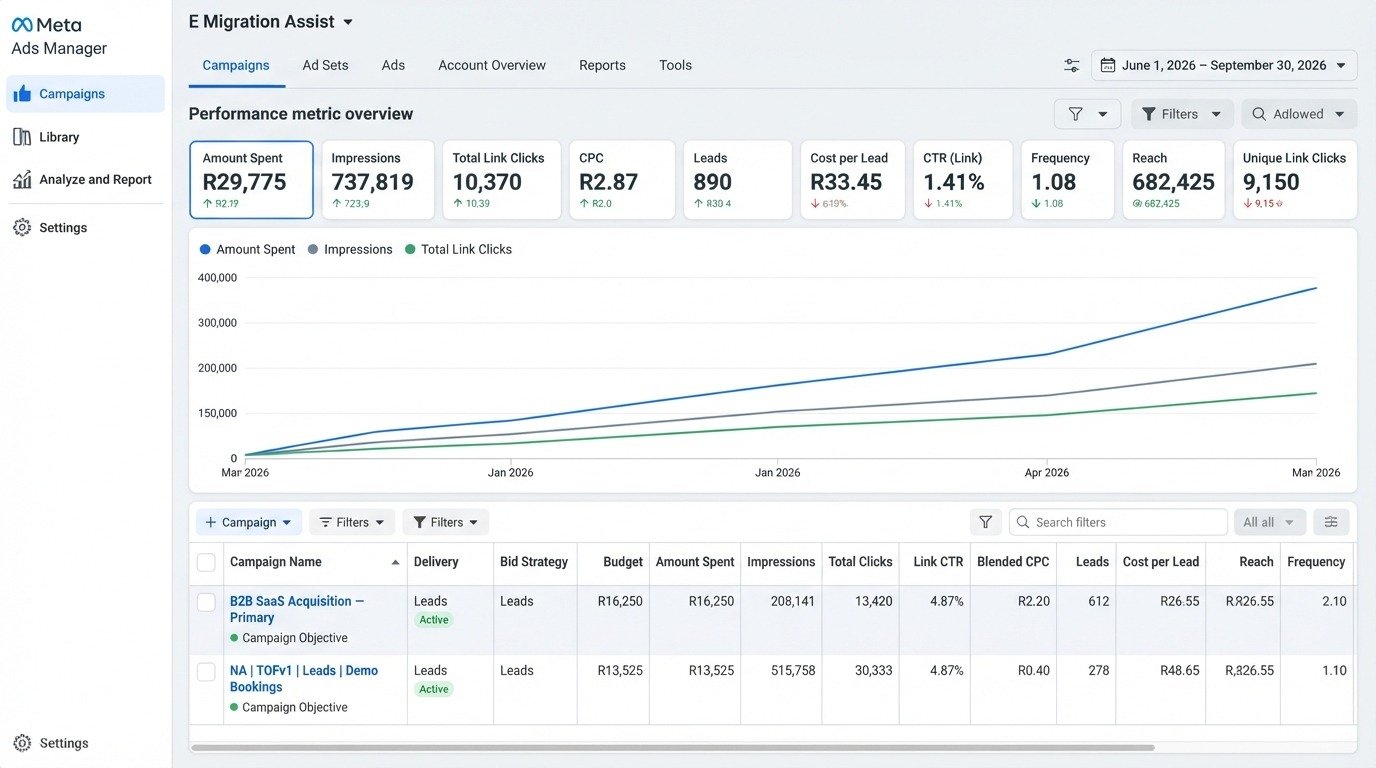Viewport: 1376px width, 768px height.
Task: Expand the + Campaign dropdown button
Action: pyautogui.click(x=248, y=522)
